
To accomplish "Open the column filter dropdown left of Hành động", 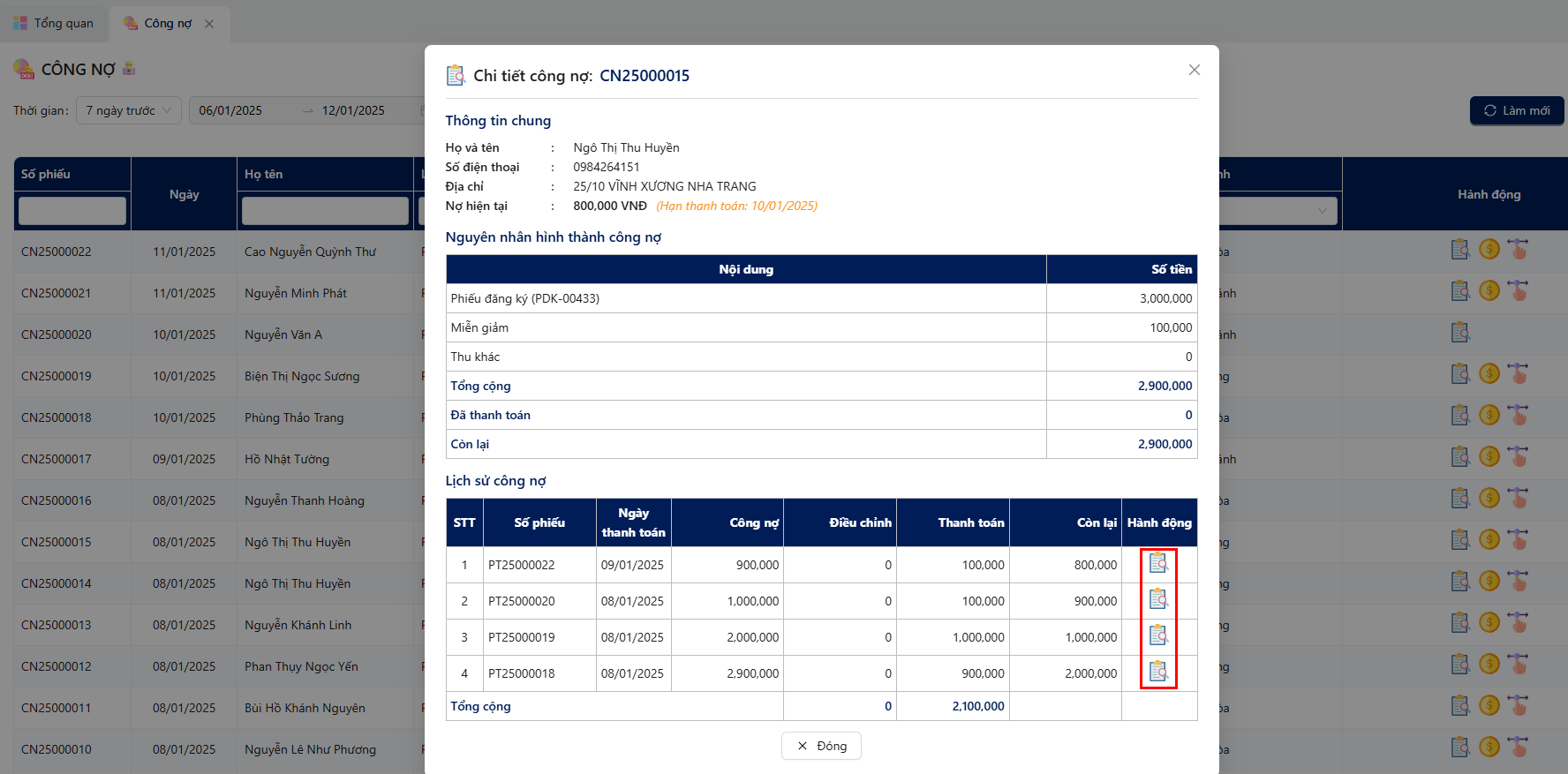I will [x=1278, y=210].
